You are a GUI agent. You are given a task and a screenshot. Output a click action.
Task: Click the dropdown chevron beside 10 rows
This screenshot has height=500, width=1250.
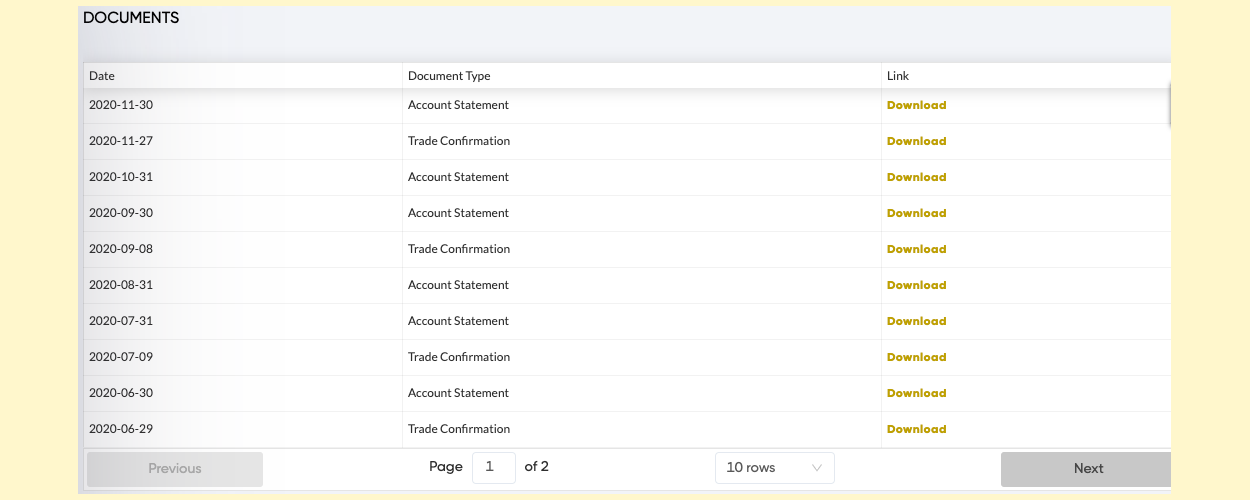pyautogui.click(x=817, y=468)
